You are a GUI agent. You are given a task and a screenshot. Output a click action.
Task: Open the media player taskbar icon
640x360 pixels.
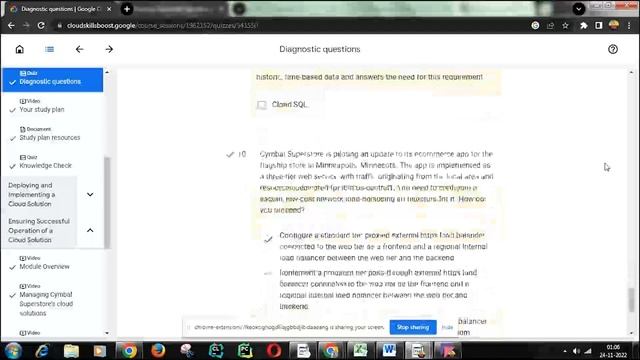click(x=100, y=351)
